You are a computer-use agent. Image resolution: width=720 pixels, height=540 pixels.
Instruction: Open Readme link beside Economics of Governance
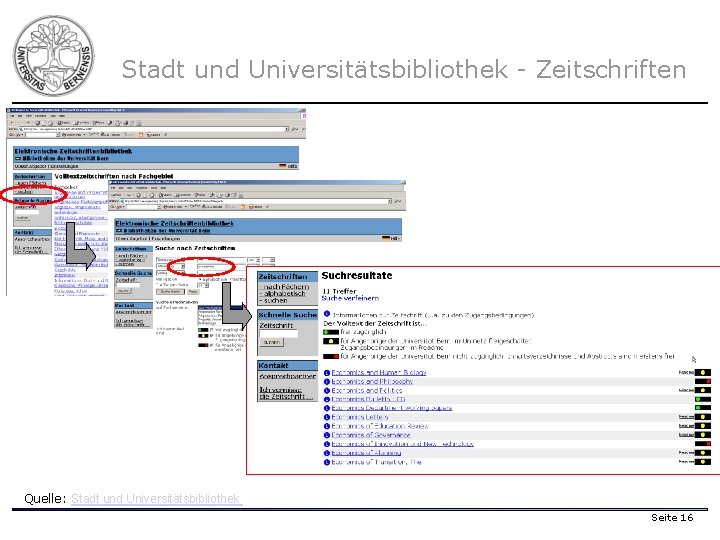tap(686, 435)
